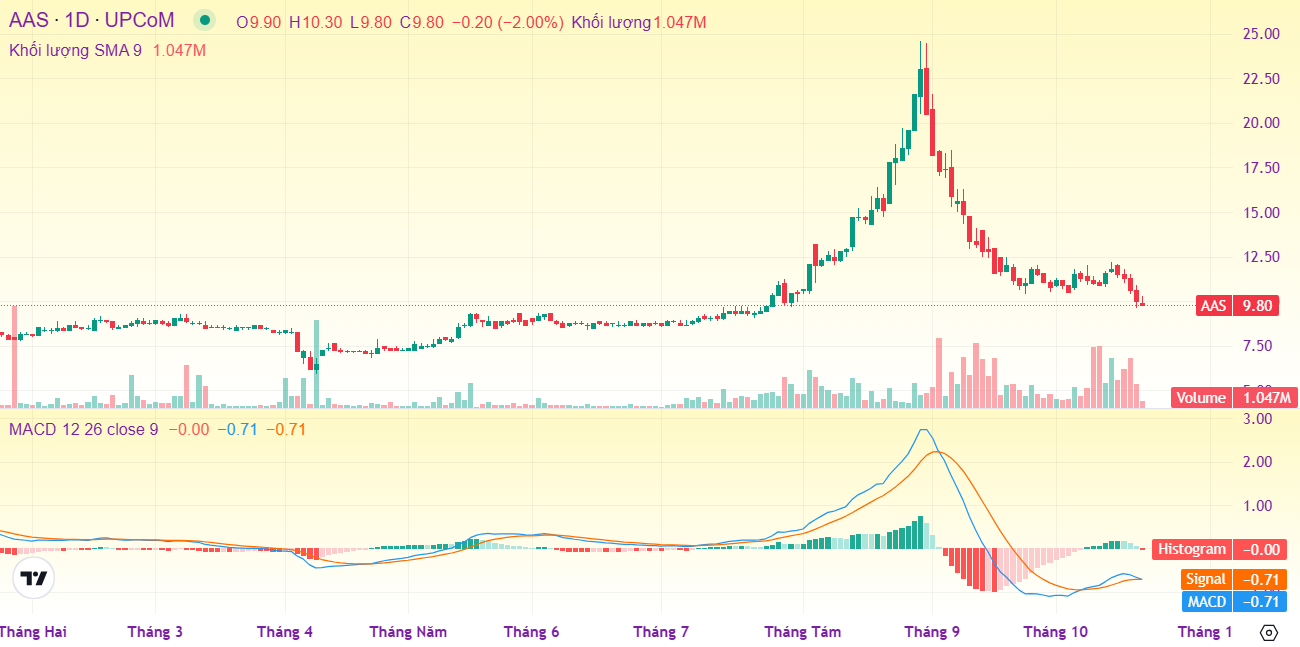Click Tháng Năm on the time axis

click(408, 632)
